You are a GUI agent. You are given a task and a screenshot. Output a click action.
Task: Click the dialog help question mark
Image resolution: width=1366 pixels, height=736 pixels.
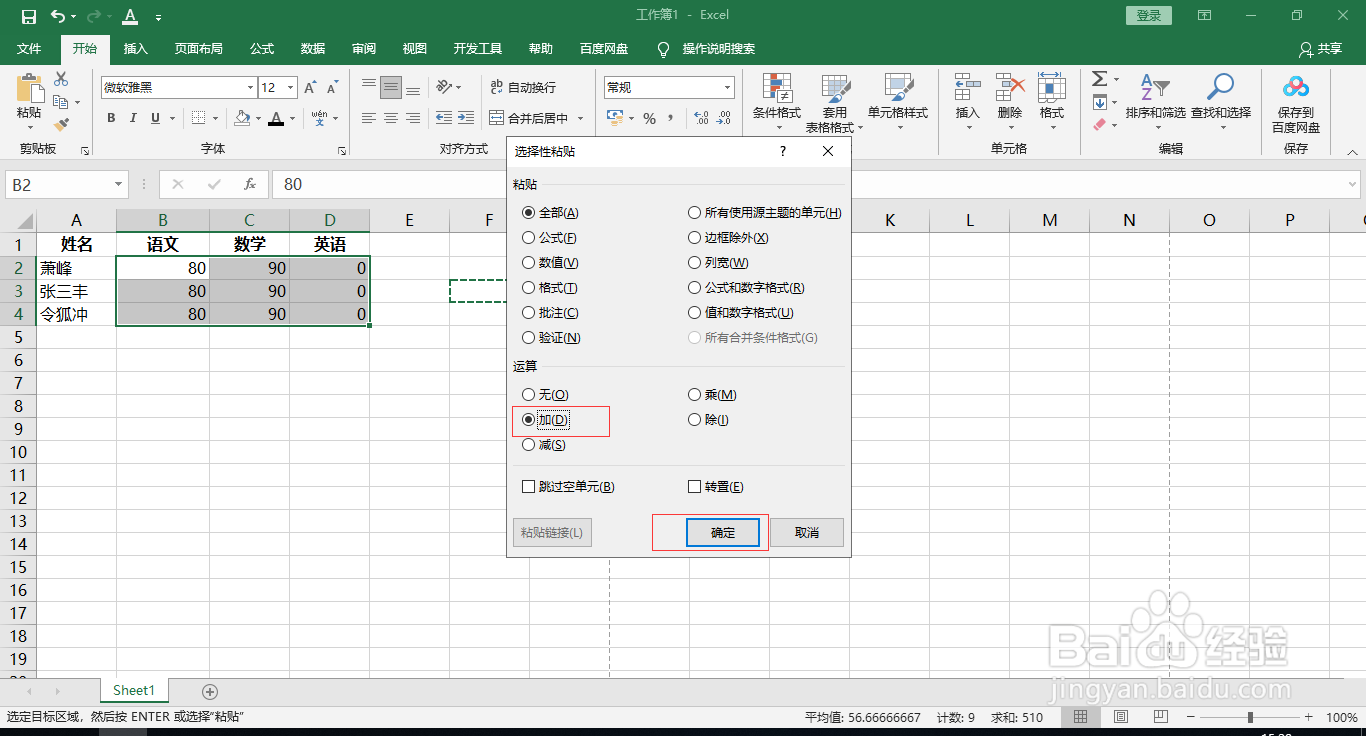tap(782, 151)
